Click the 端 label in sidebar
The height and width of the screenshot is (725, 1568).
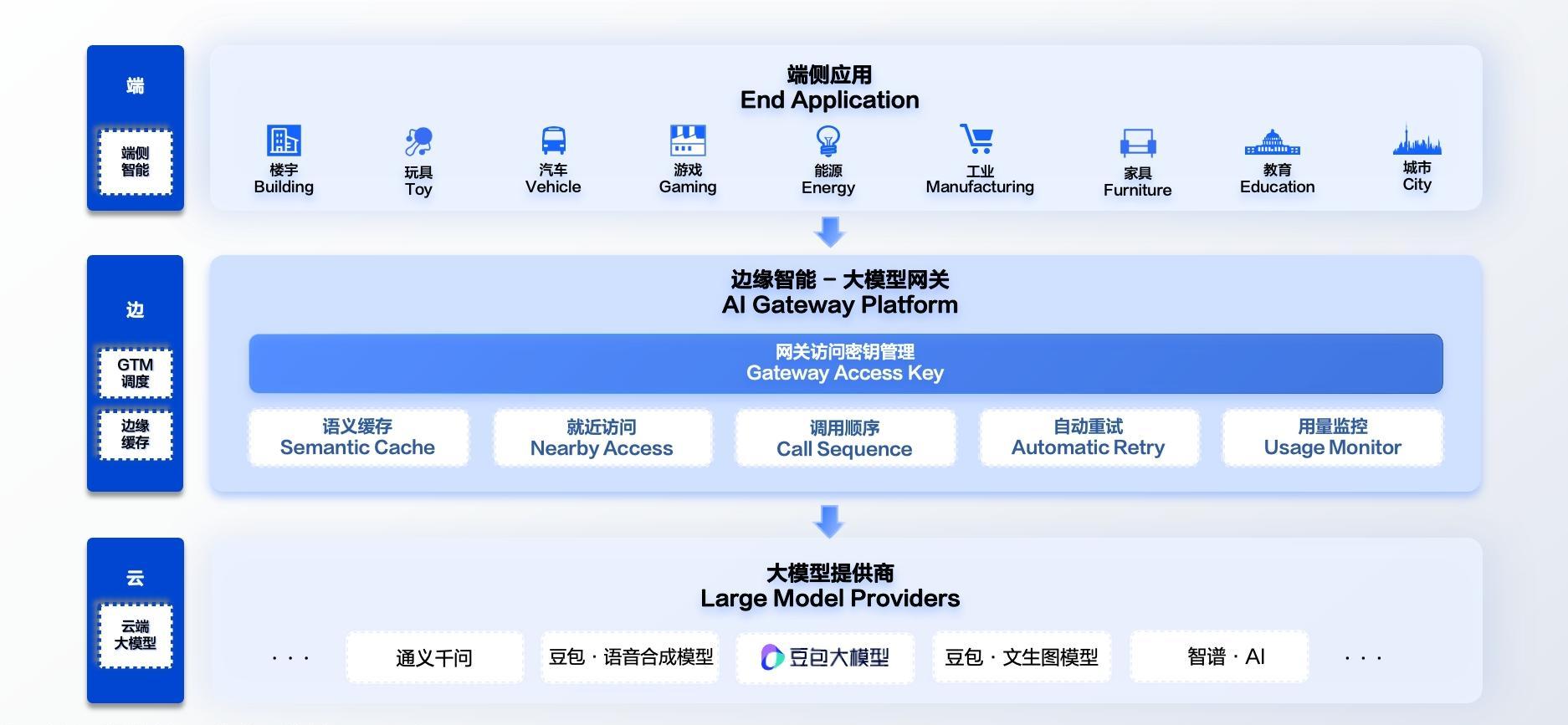(x=136, y=85)
